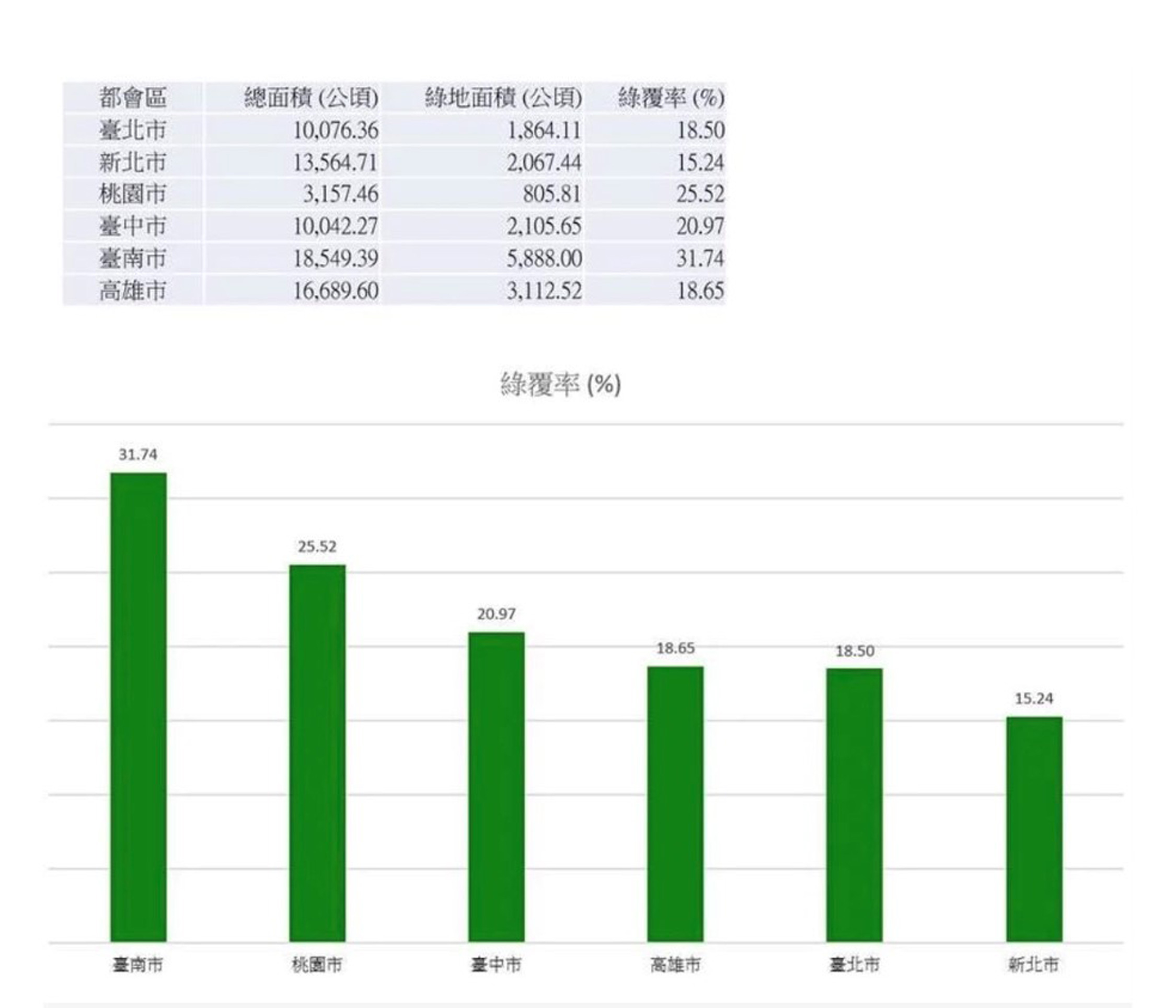Viewport: 1176px width, 1008px height.
Task: Click the 31.74 data label above bar
Action: (138, 454)
